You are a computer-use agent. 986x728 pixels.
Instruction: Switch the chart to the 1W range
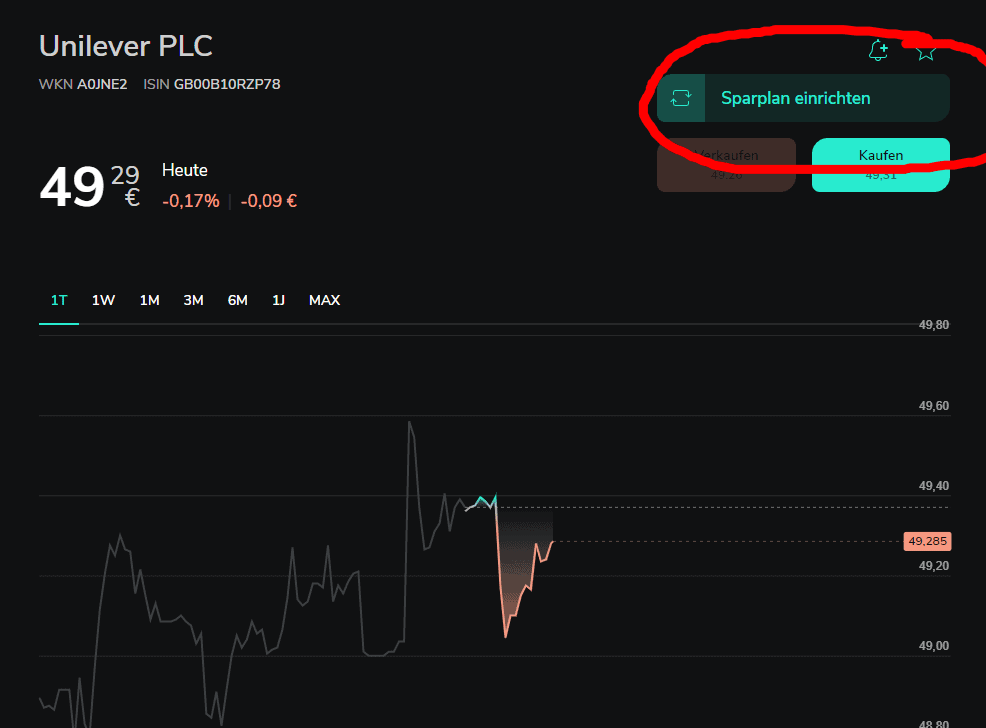click(104, 301)
